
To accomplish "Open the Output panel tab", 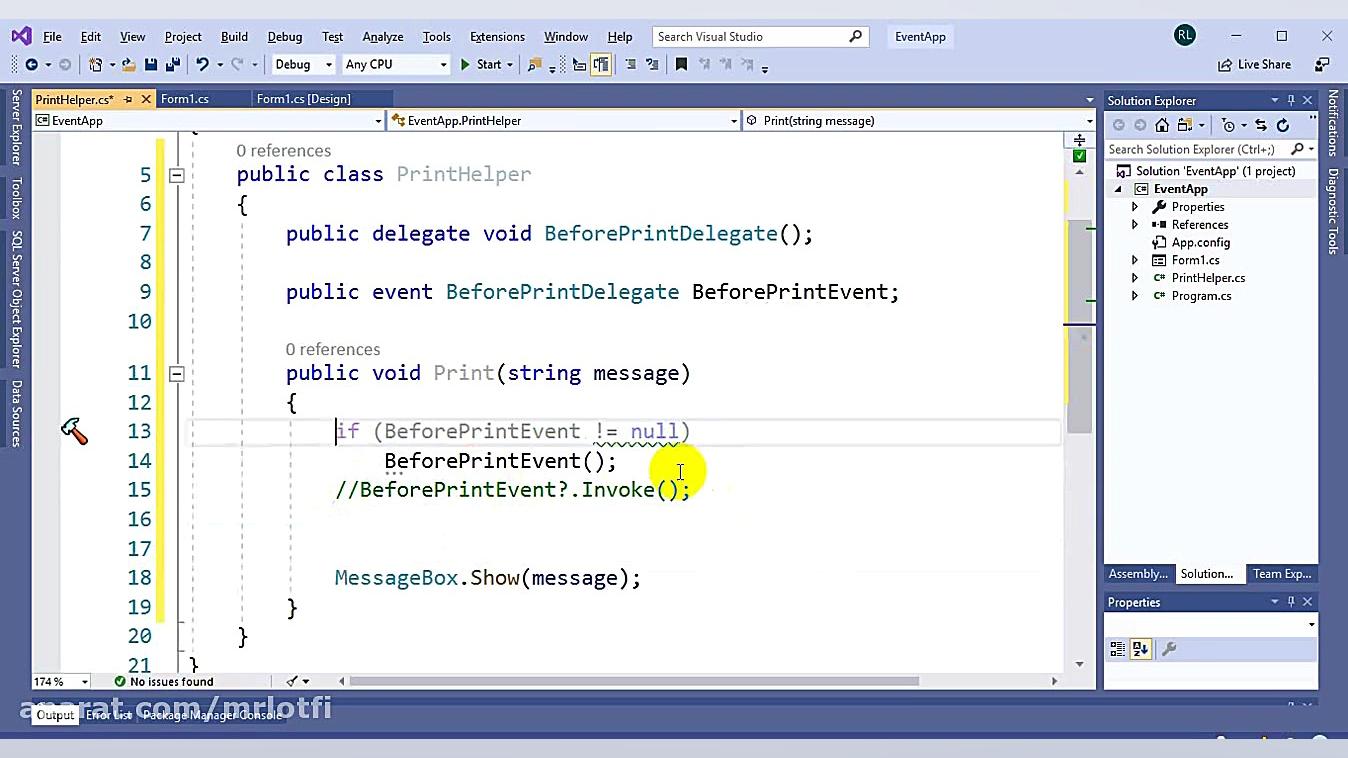I will 55,715.
